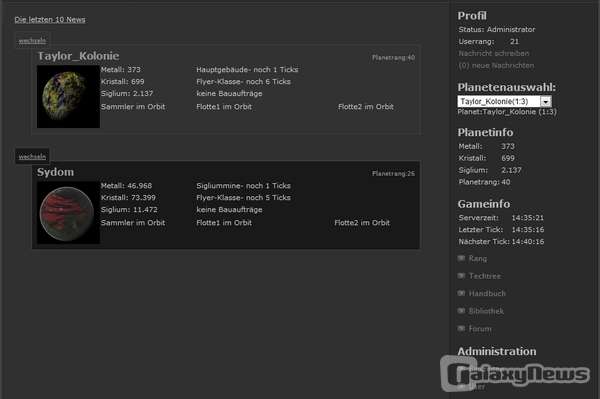
Task: Open the Rang link icon
Action: 461,258
